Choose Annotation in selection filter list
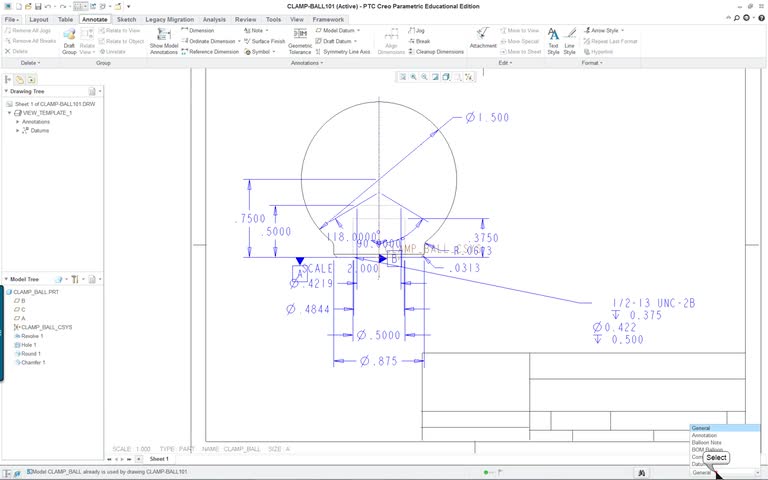Screen dimensions: 768x480 [x=704, y=435]
